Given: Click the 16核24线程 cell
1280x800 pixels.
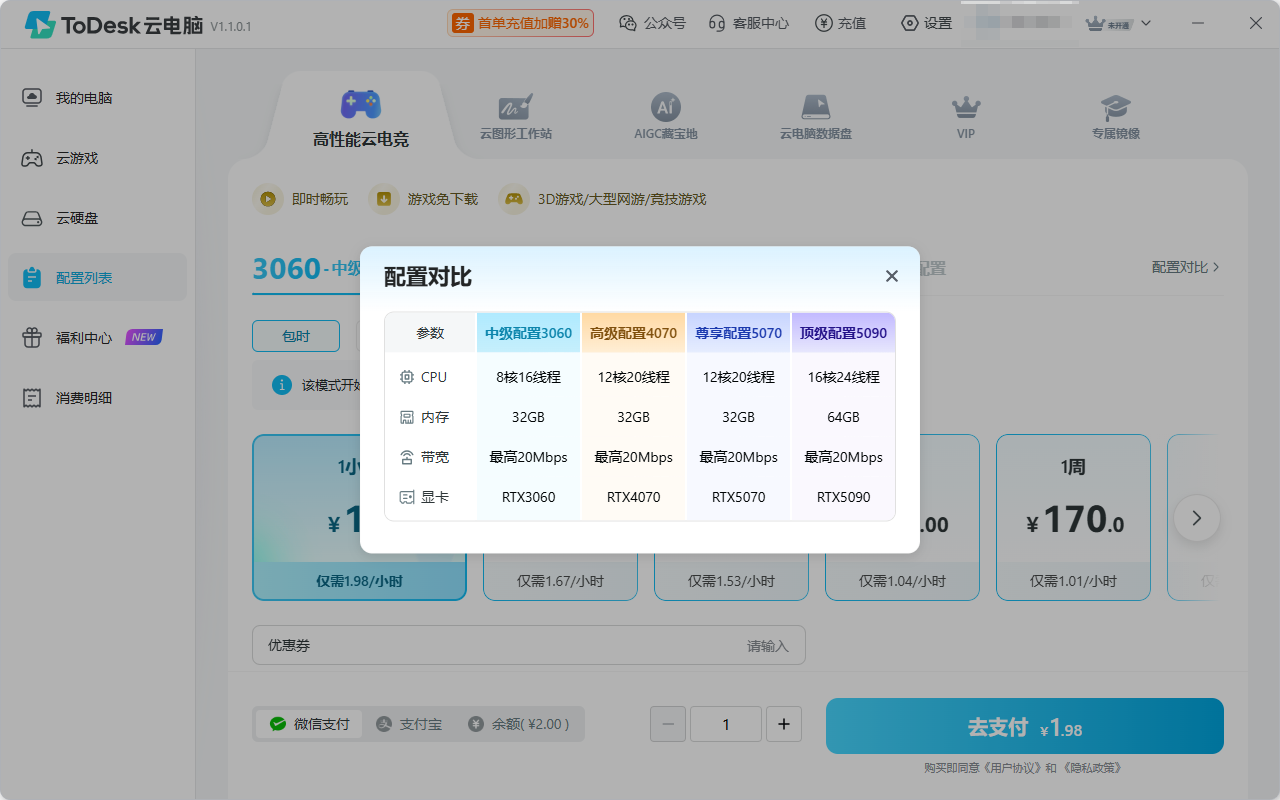Looking at the screenshot, I should [844, 377].
